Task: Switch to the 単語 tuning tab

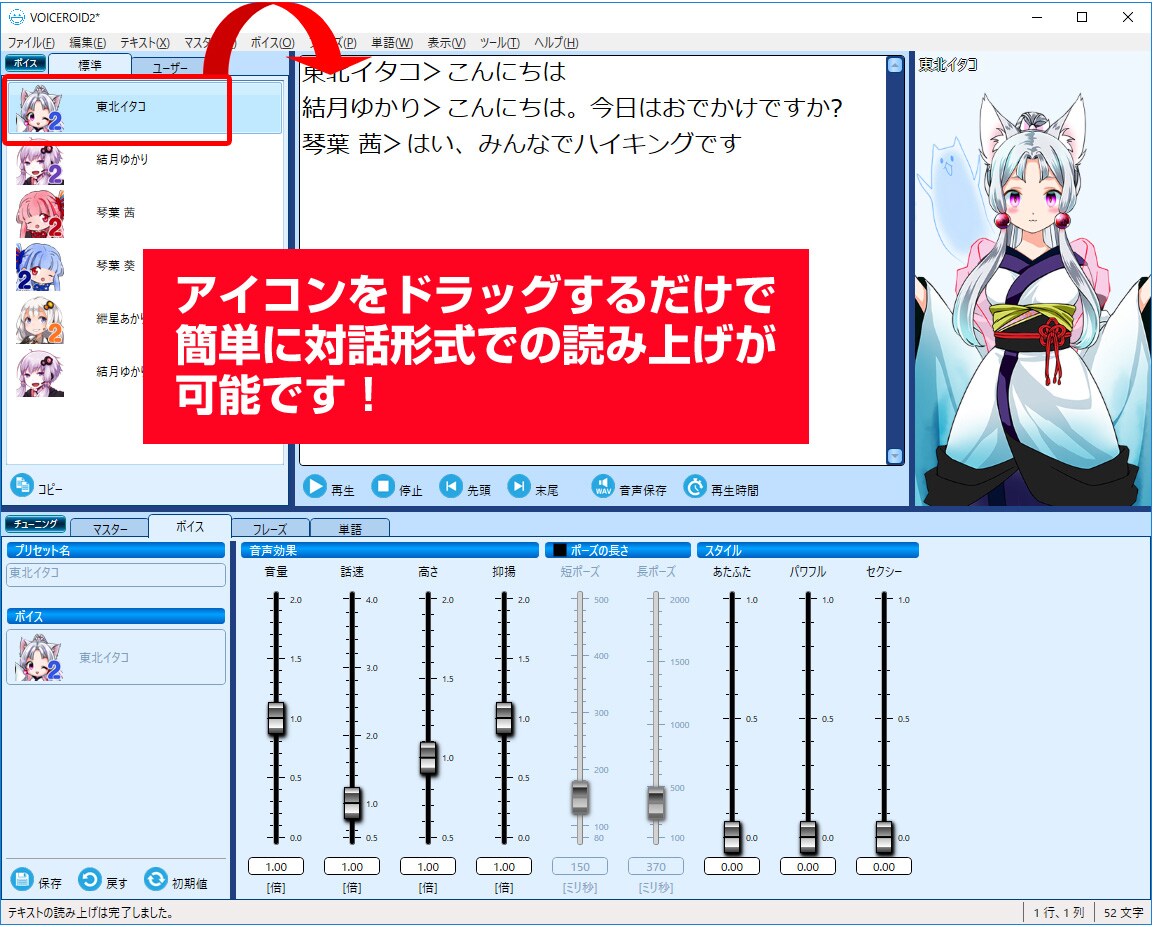Action: click(x=350, y=529)
